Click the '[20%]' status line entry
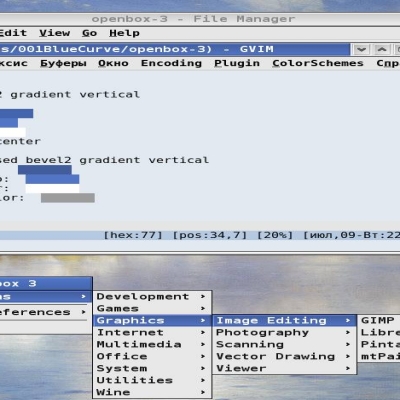Image resolution: width=400 pixels, height=400 pixels. tap(275, 235)
